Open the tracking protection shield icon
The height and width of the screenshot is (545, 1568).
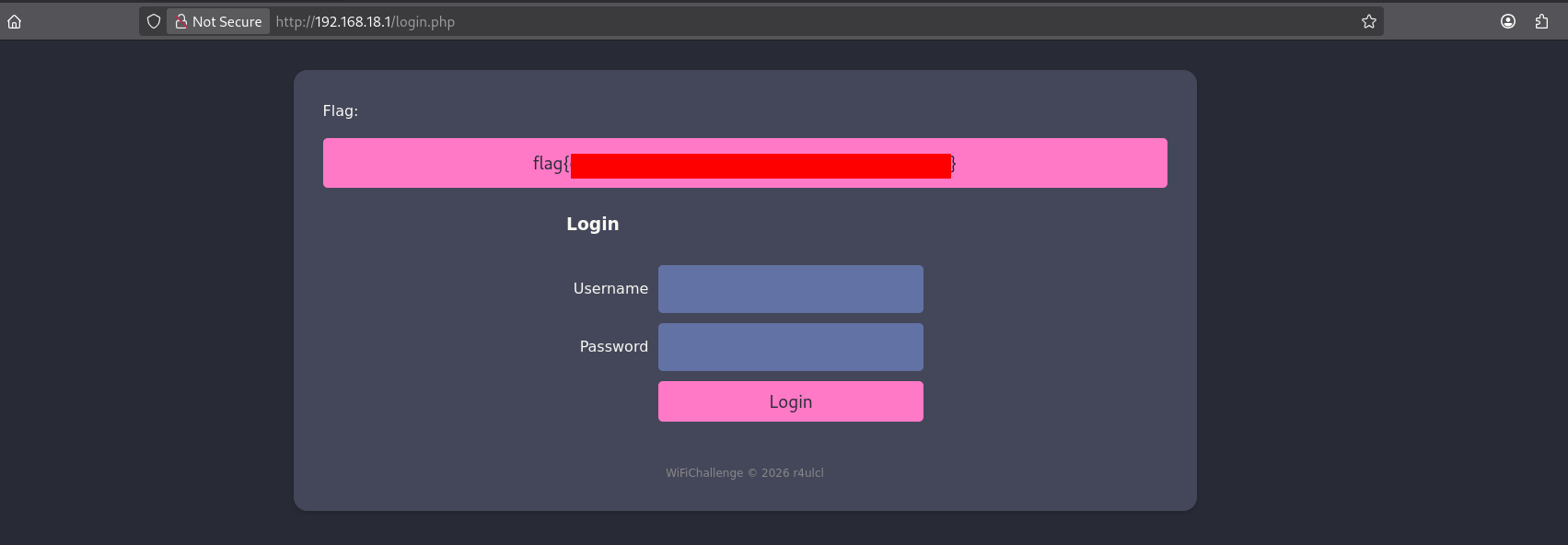click(x=154, y=21)
